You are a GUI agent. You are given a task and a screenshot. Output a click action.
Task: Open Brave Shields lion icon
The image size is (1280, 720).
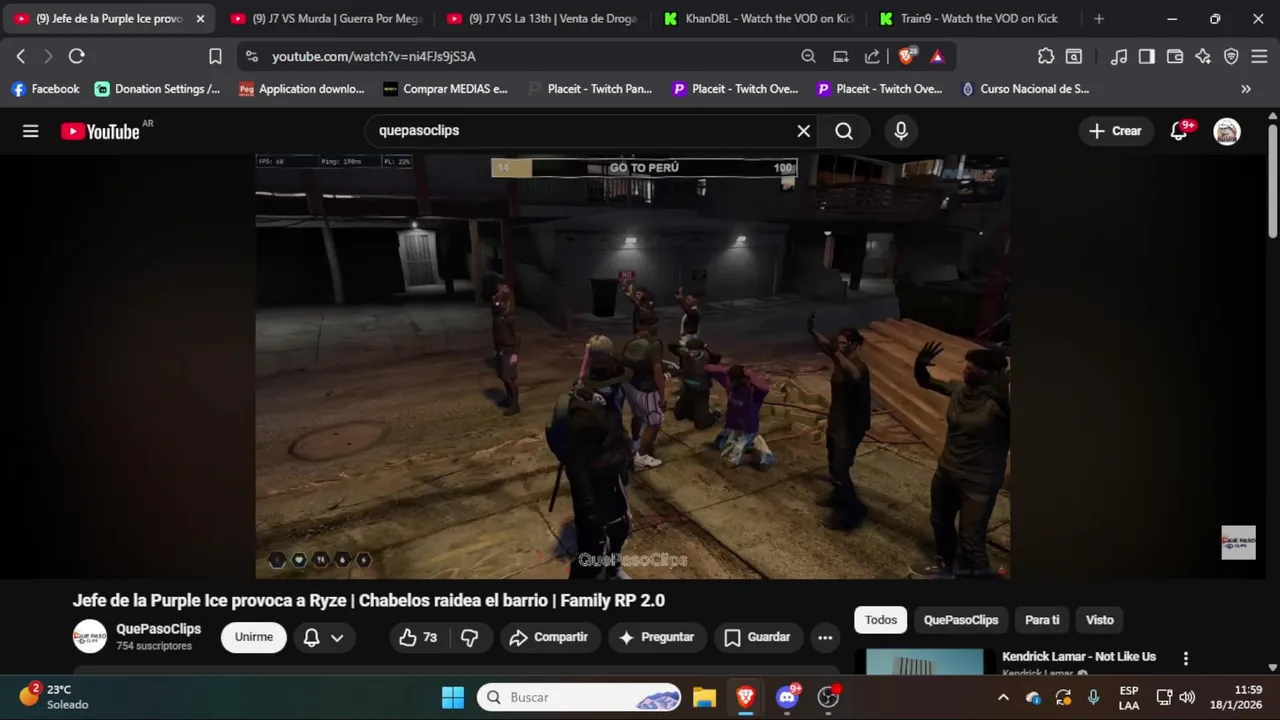coord(906,56)
